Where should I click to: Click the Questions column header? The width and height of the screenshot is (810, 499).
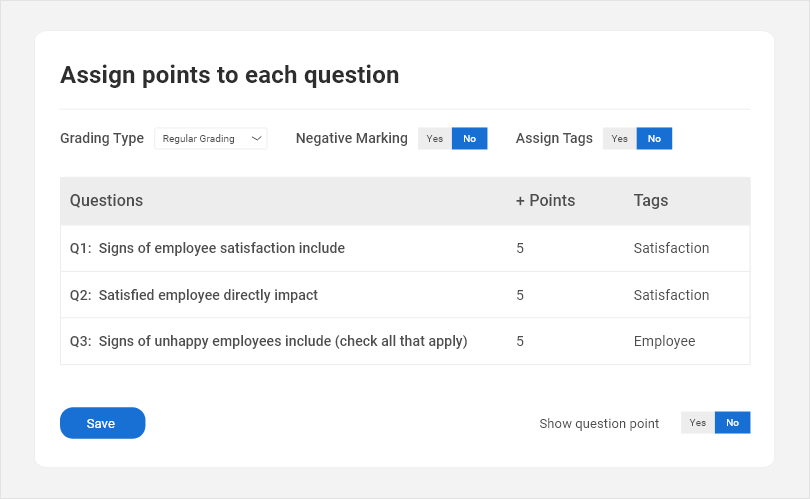[106, 201]
